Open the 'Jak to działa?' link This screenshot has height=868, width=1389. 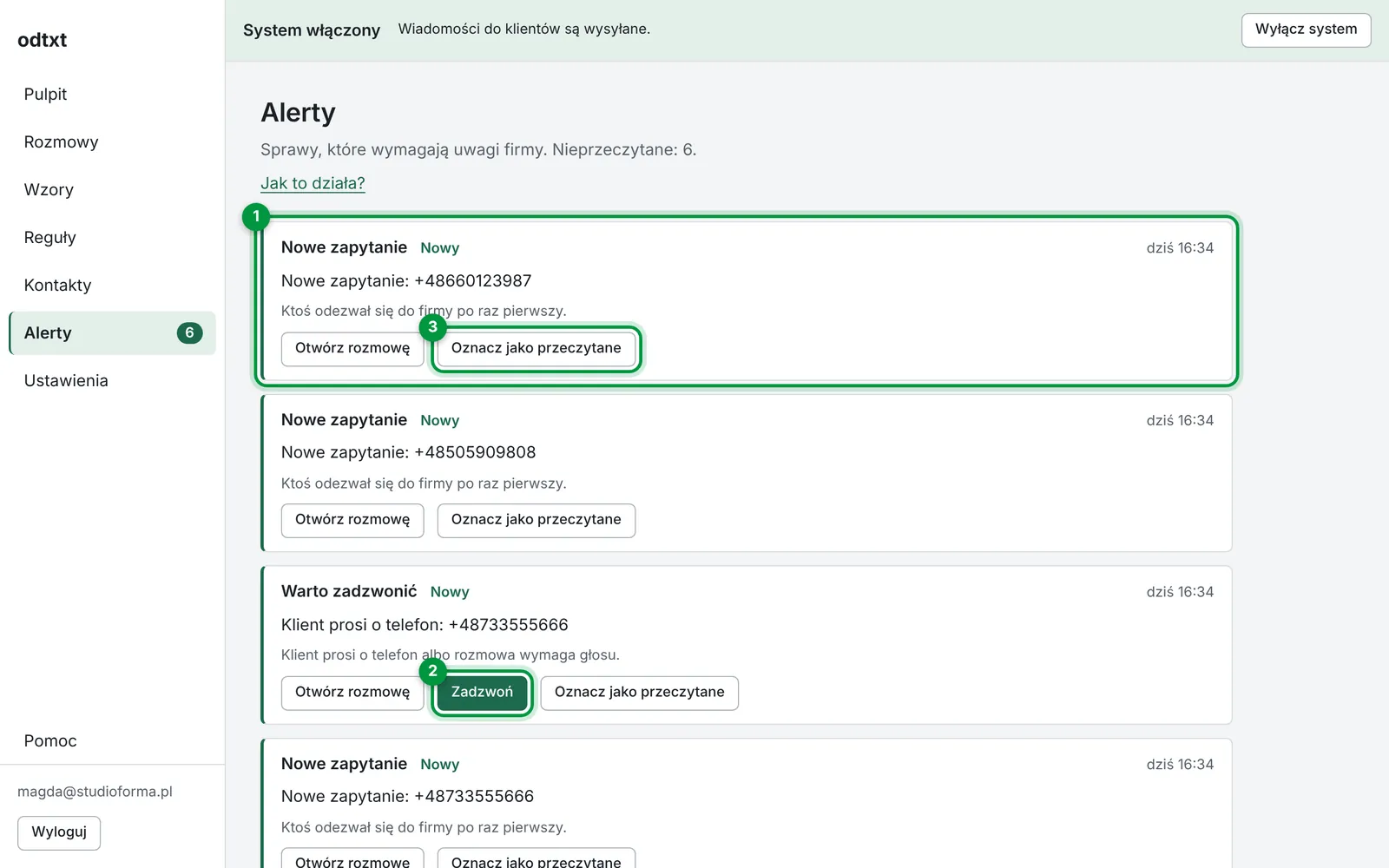[313, 183]
